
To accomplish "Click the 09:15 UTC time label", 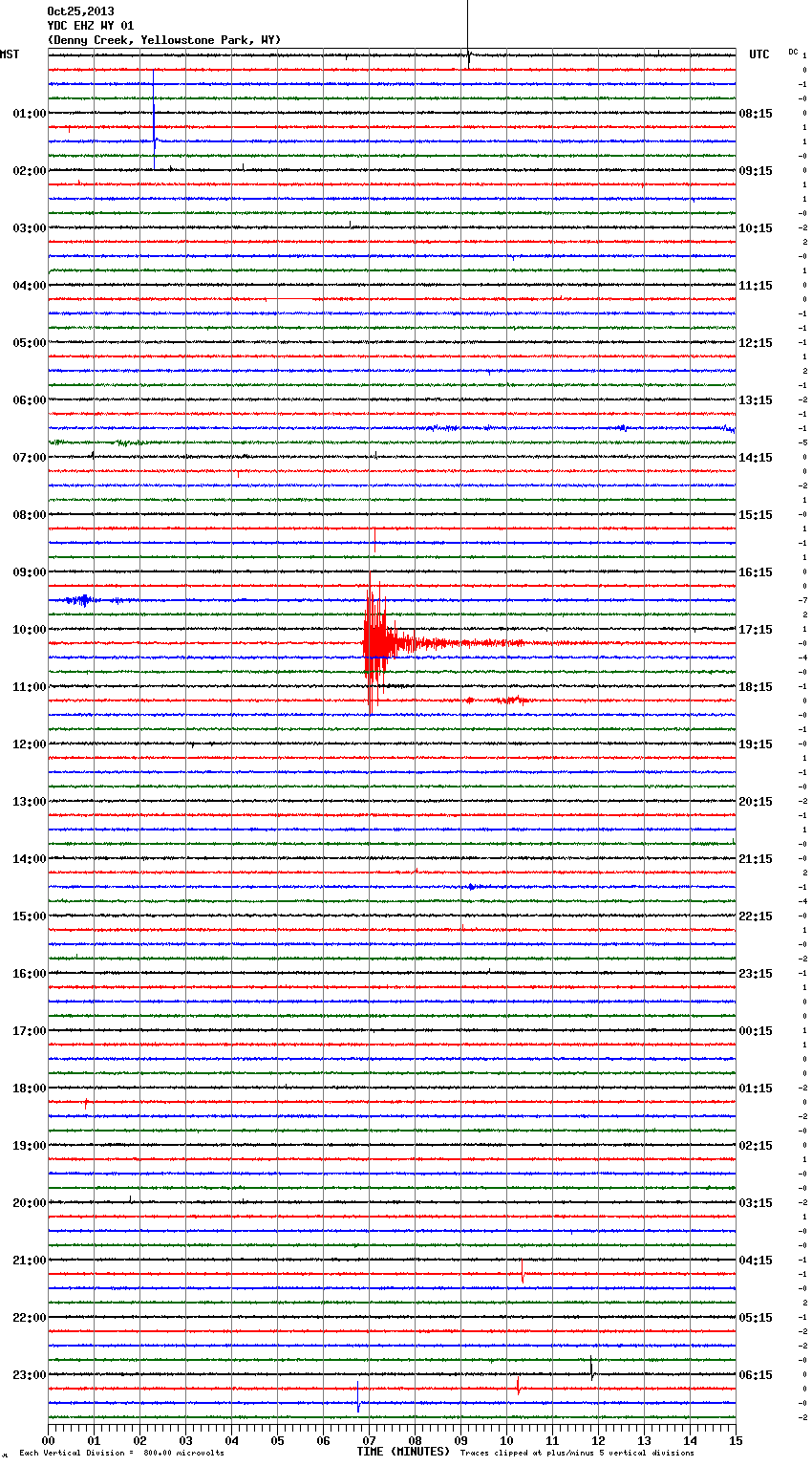I will coord(756,171).
